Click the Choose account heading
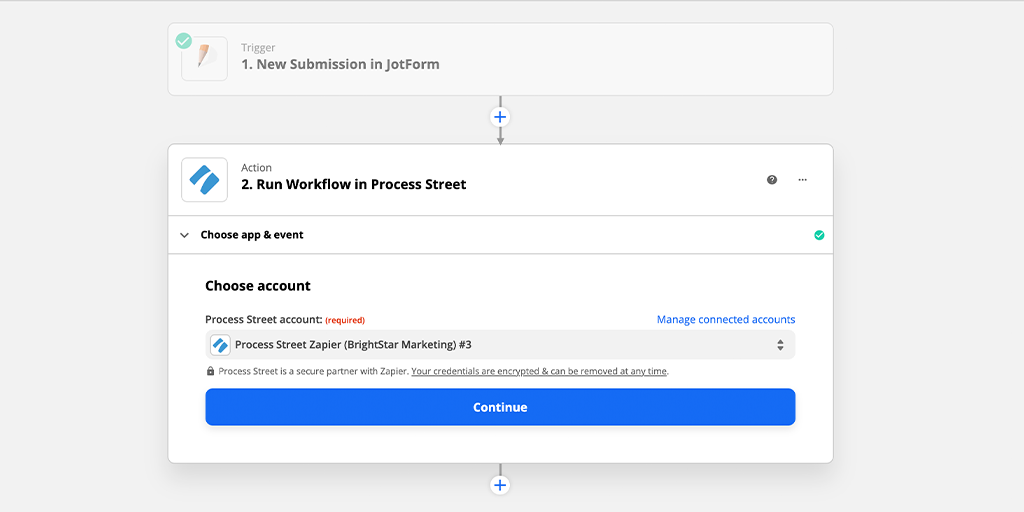 258,286
